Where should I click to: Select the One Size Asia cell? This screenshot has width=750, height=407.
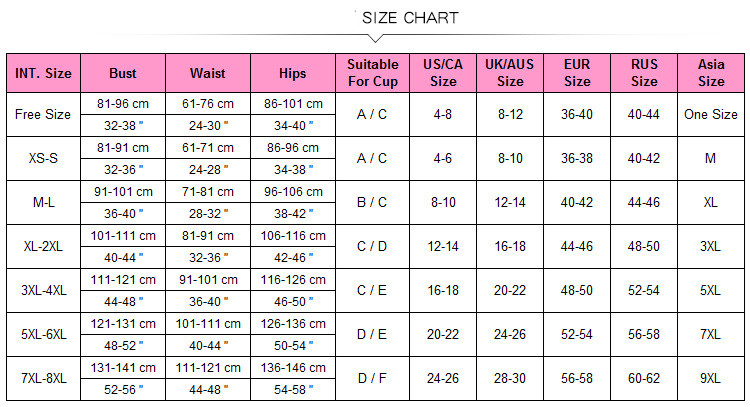point(711,115)
